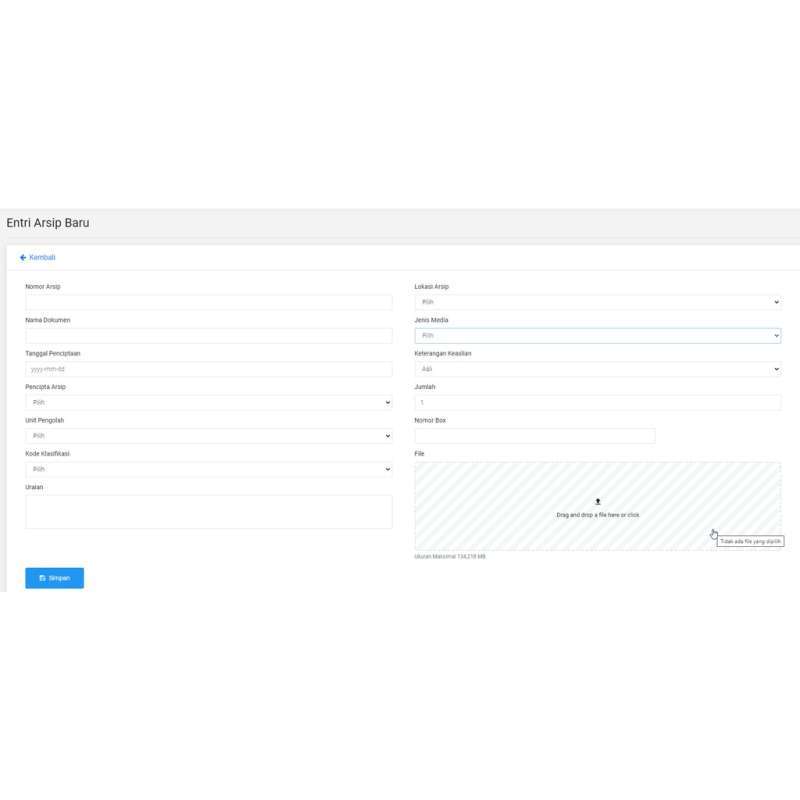800x800 pixels.
Task: Click the Tidak ada file yang dipilih tooltip
Action: 751,539
